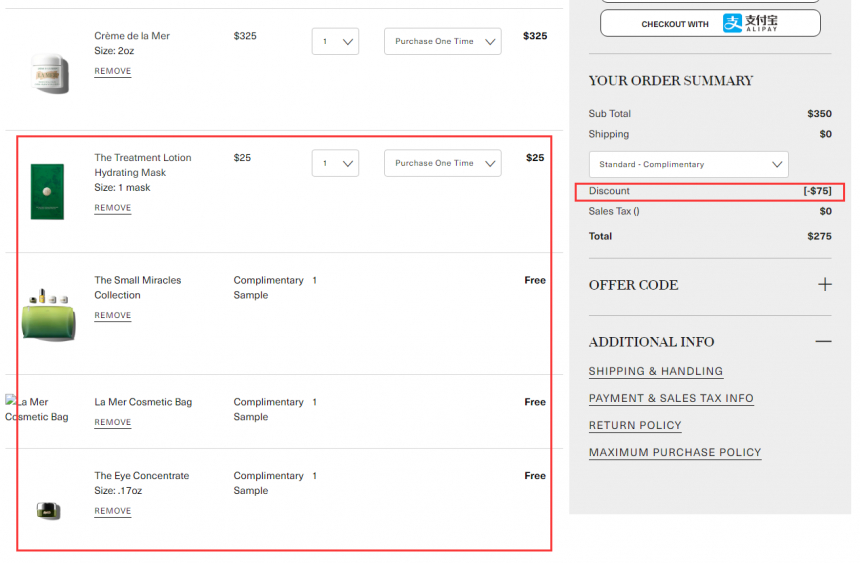
Task: Click The Treatment Lotion Hydrating Mask name
Action: 143,165
